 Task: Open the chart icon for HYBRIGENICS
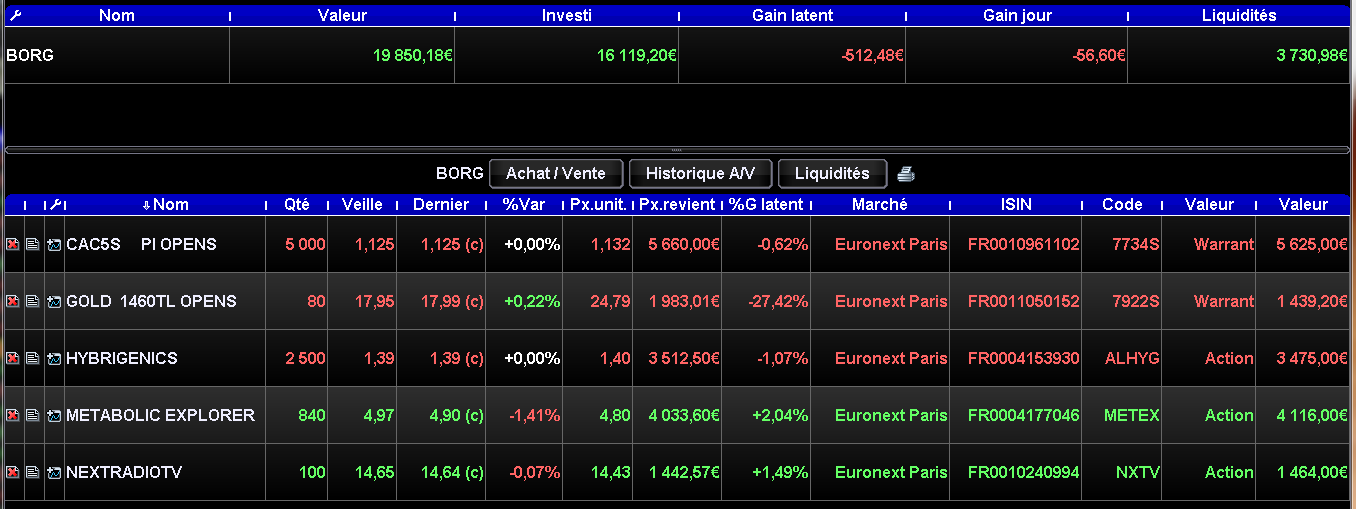coord(54,359)
